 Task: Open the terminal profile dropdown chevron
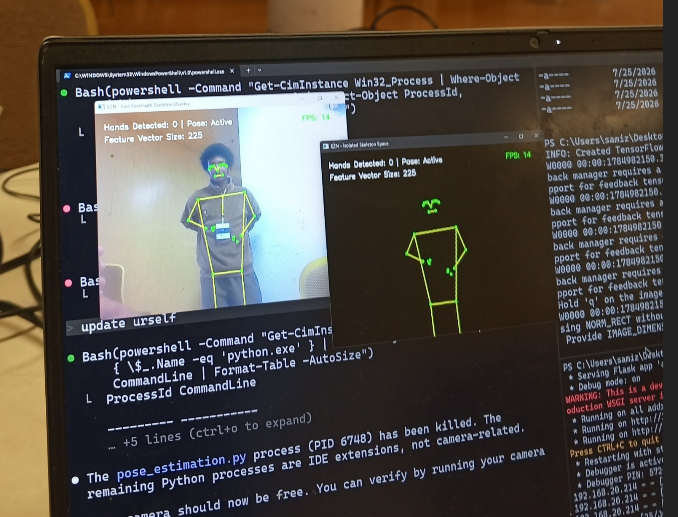[x=259, y=70]
